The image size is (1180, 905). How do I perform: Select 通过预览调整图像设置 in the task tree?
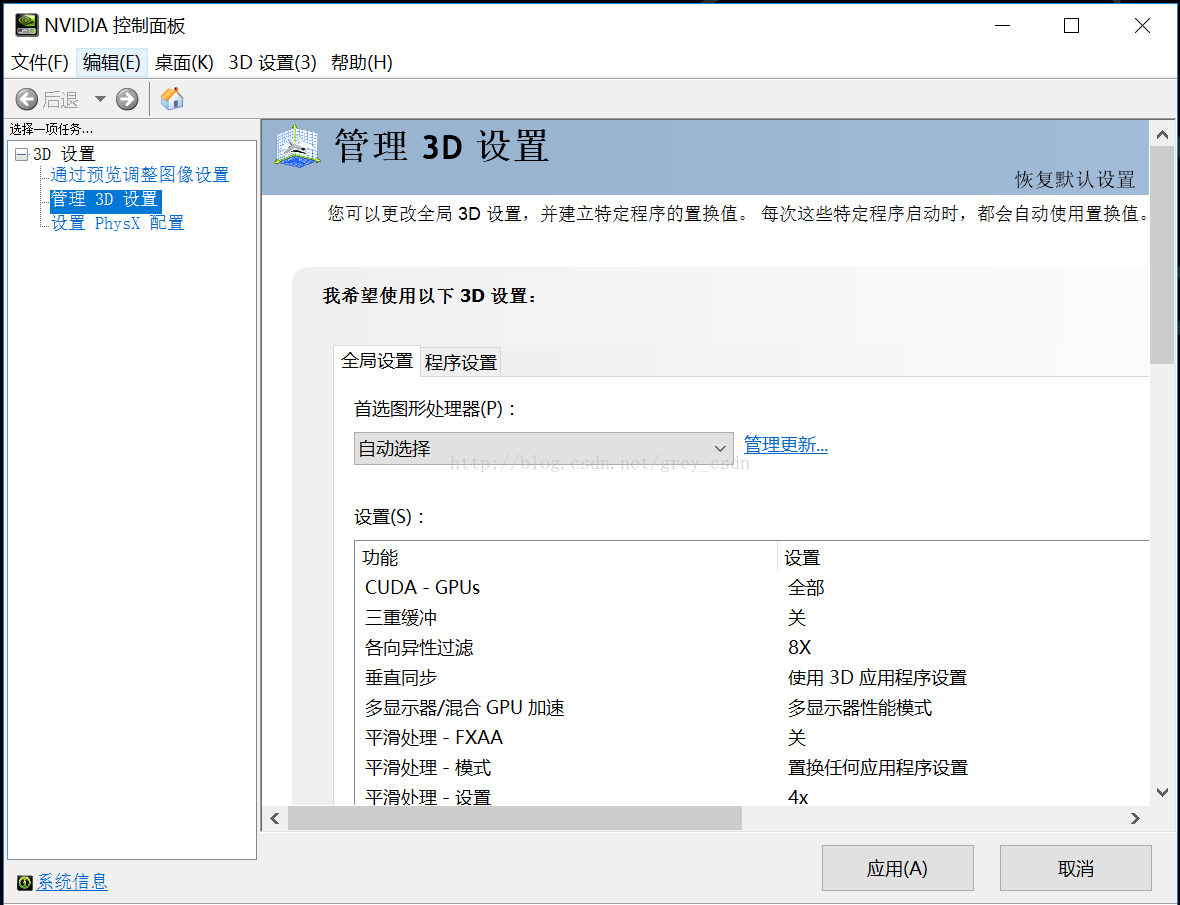click(139, 175)
